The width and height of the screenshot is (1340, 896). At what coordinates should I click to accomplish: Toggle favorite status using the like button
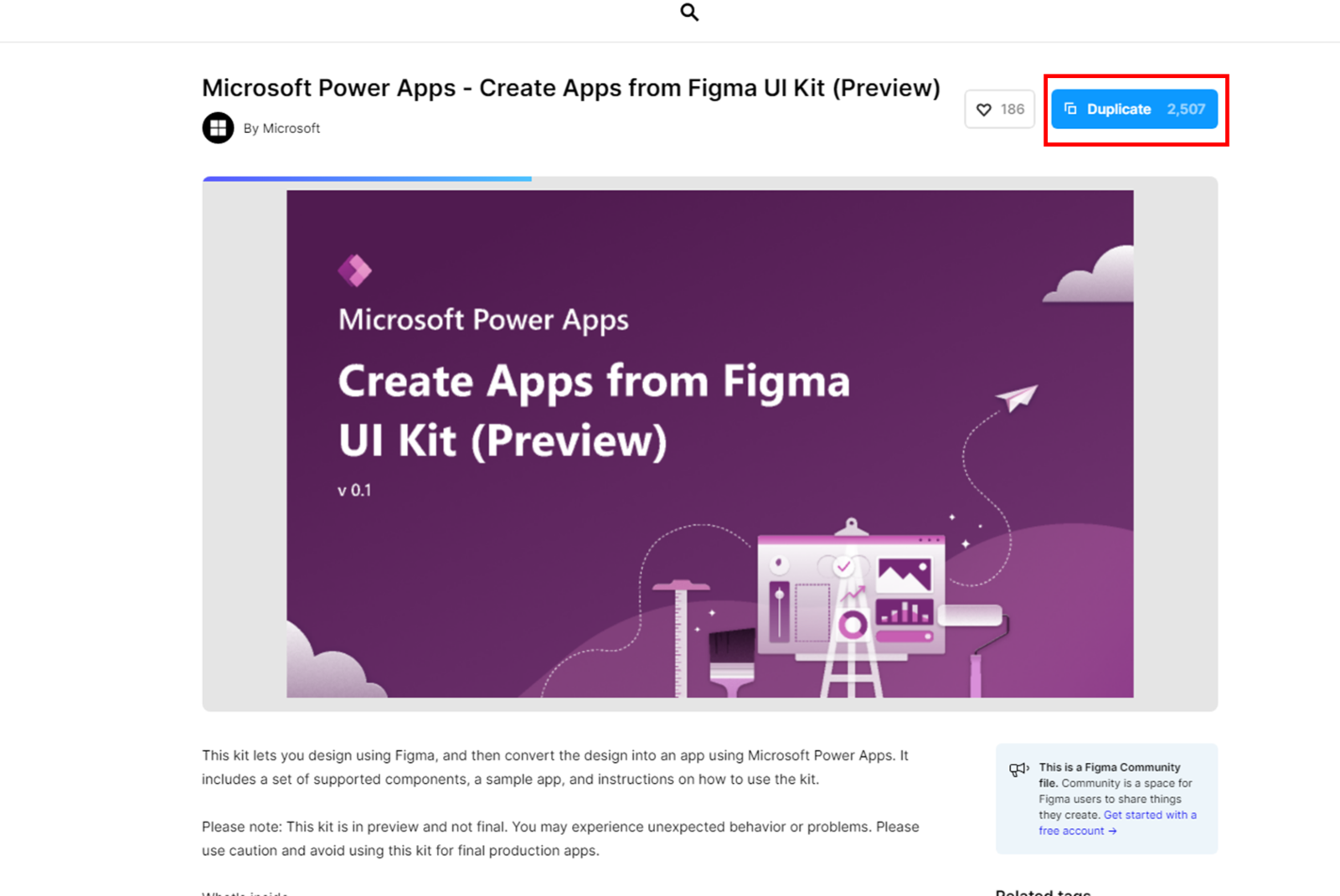[999, 109]
